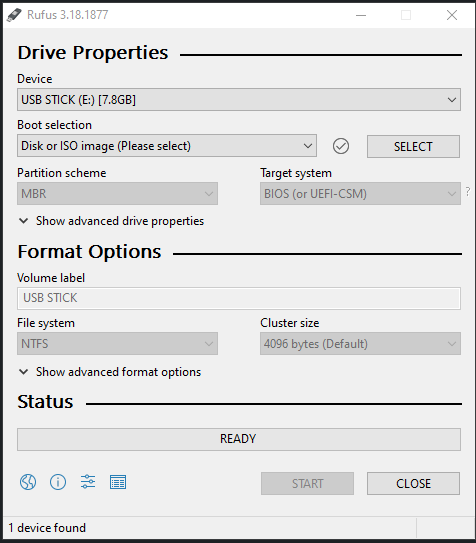Viewport: 476px width, 543px height.
Task: Expand Show advanced format options
Action: (110, 372)
